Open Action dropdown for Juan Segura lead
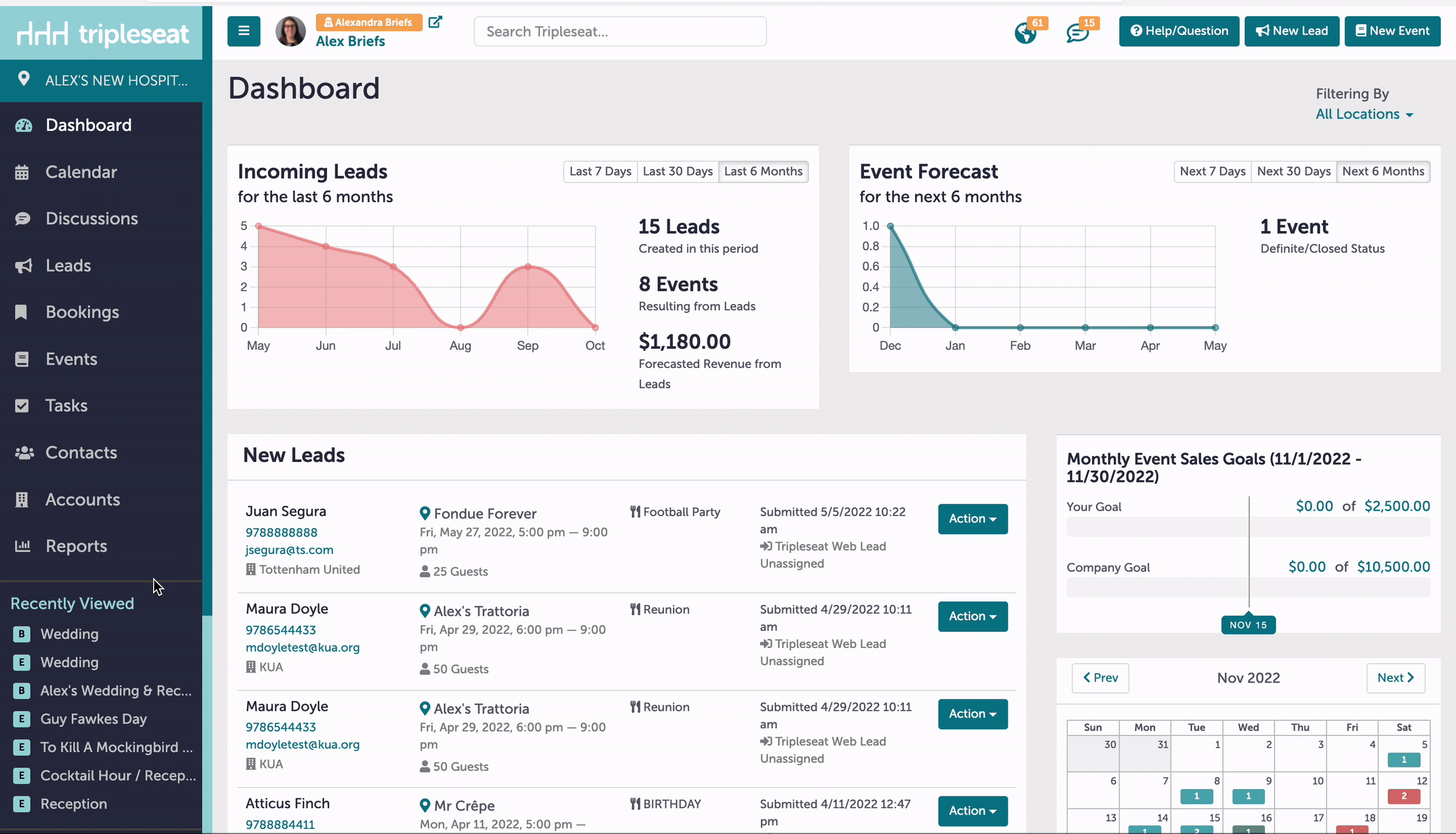Screen dimensions: 1456x834 point(972,519)
